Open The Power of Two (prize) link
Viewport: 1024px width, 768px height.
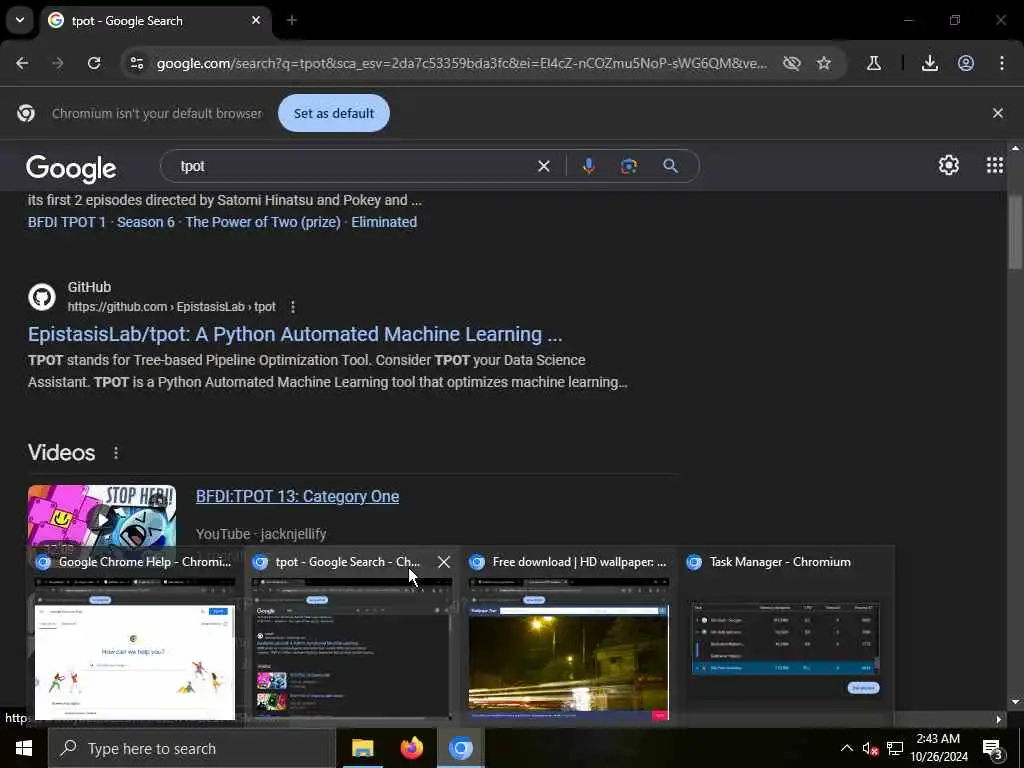point(263,222)
